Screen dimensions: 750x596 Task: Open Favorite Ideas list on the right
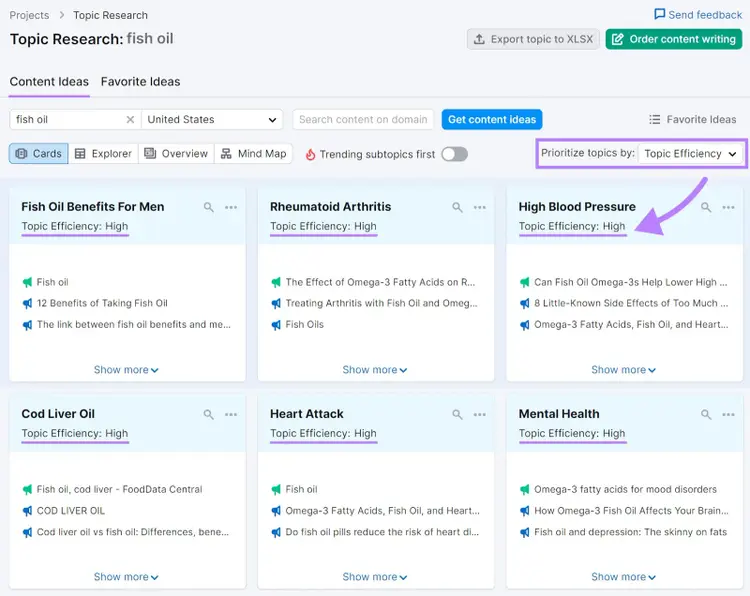point(692,120)
